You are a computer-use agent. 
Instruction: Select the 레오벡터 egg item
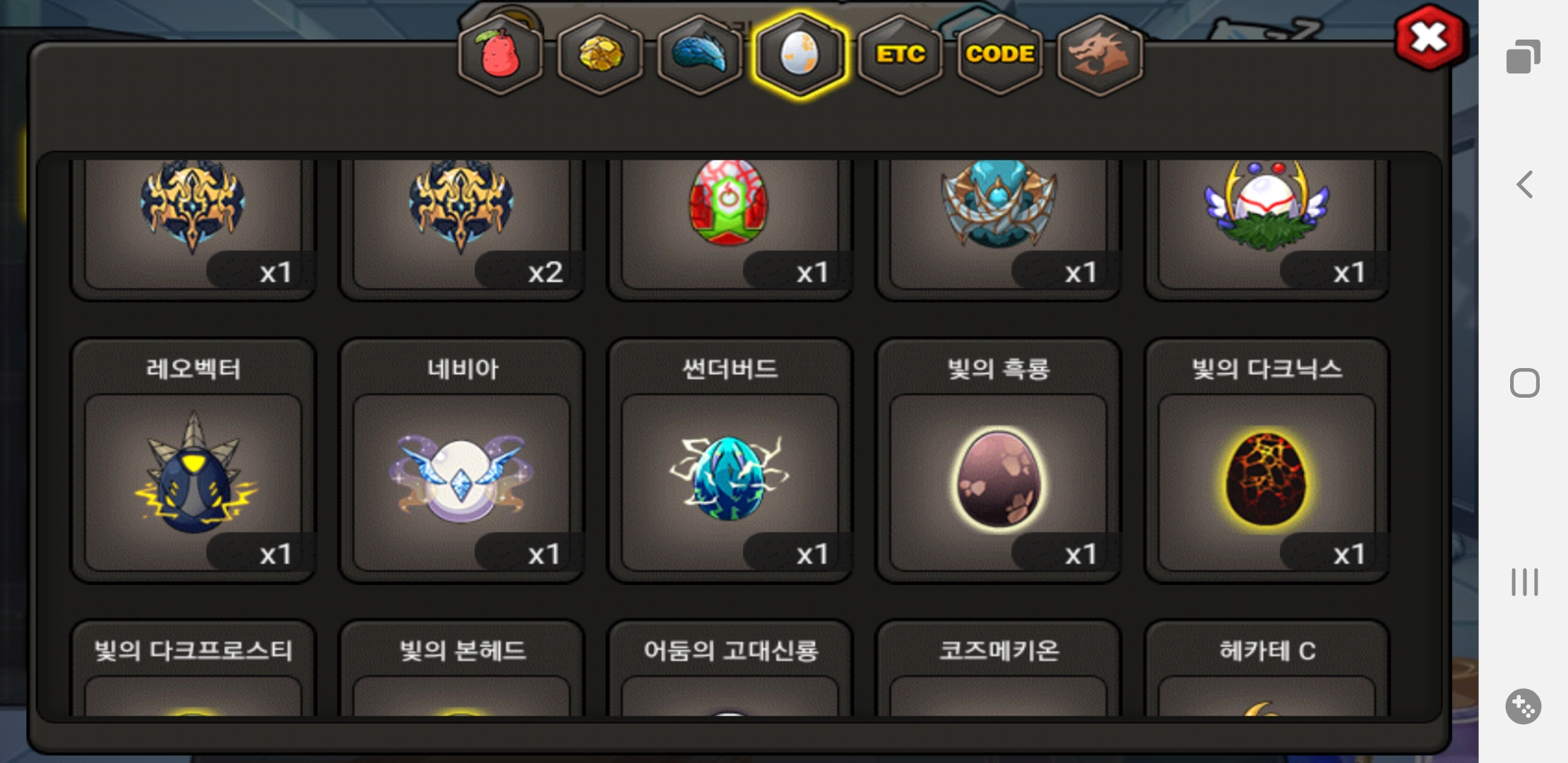pyautogui.click(x=193, y=461)
